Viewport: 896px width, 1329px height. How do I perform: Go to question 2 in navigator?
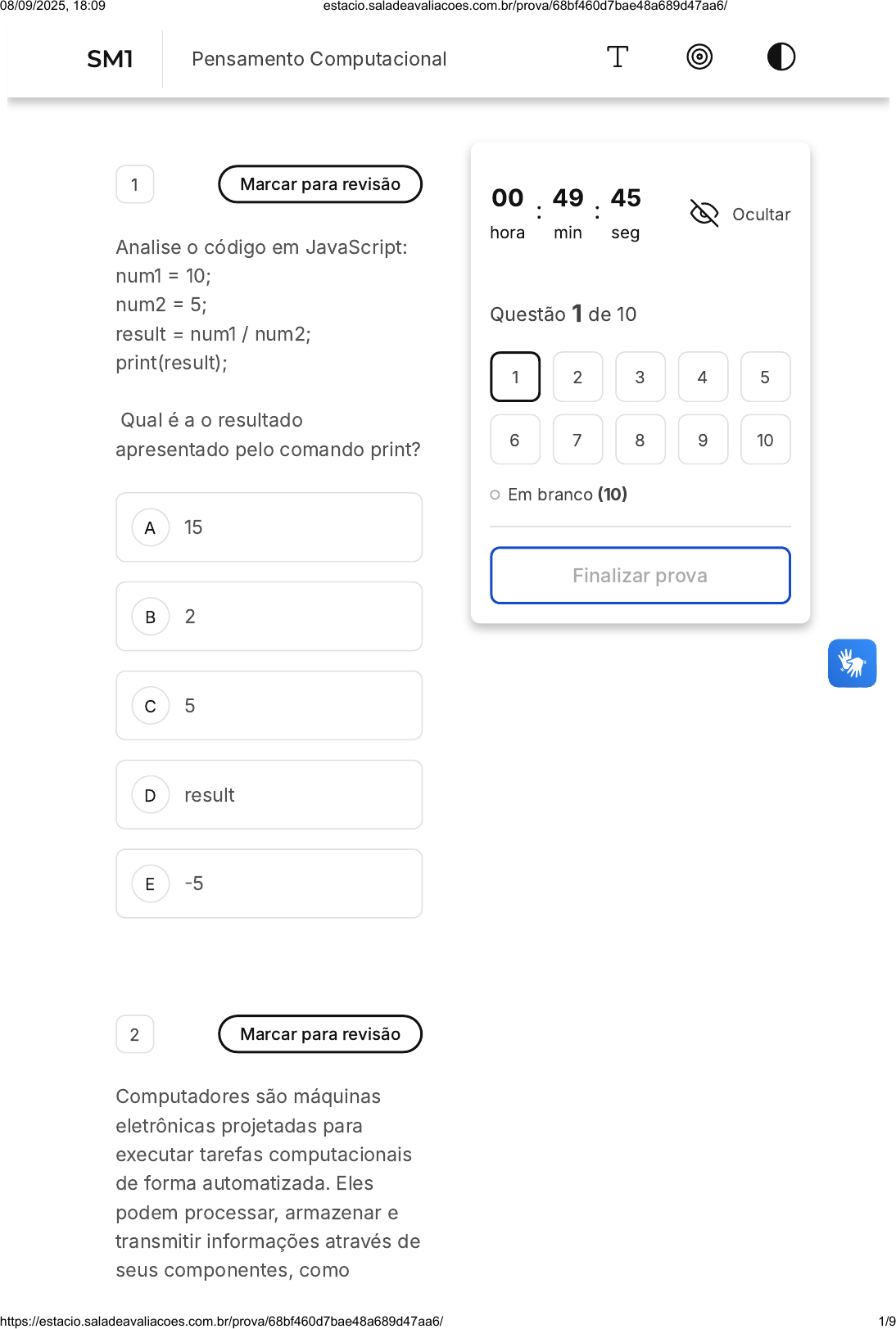(x=577, y=377)
